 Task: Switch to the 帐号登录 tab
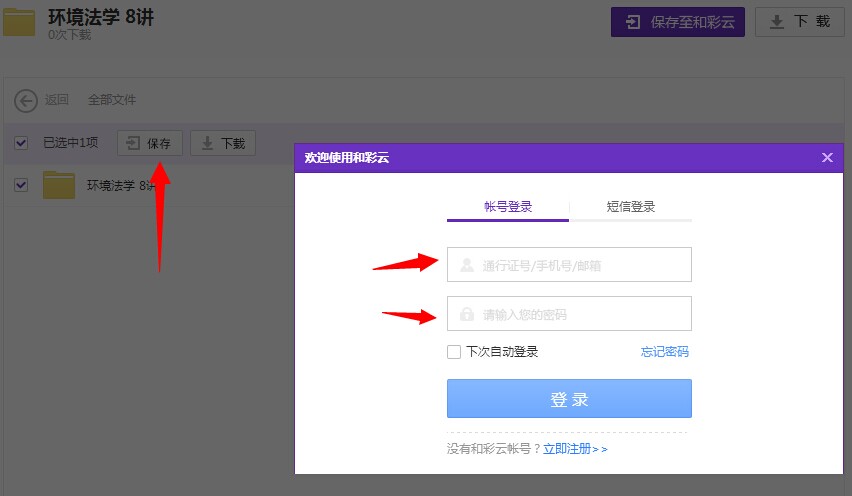pos(508,207)
